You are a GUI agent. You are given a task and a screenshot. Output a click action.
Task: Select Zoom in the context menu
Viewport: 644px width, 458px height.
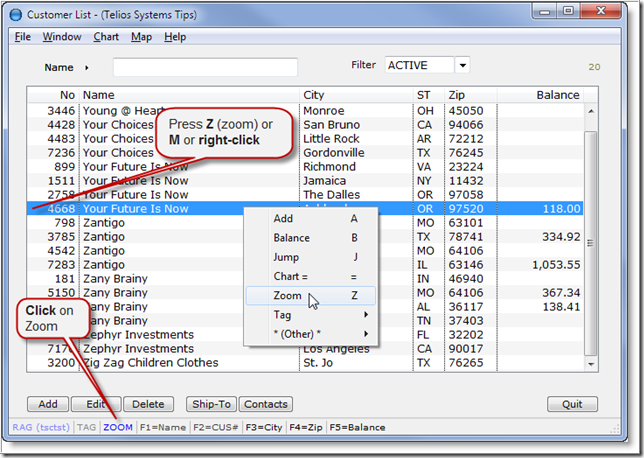(287, 296)
